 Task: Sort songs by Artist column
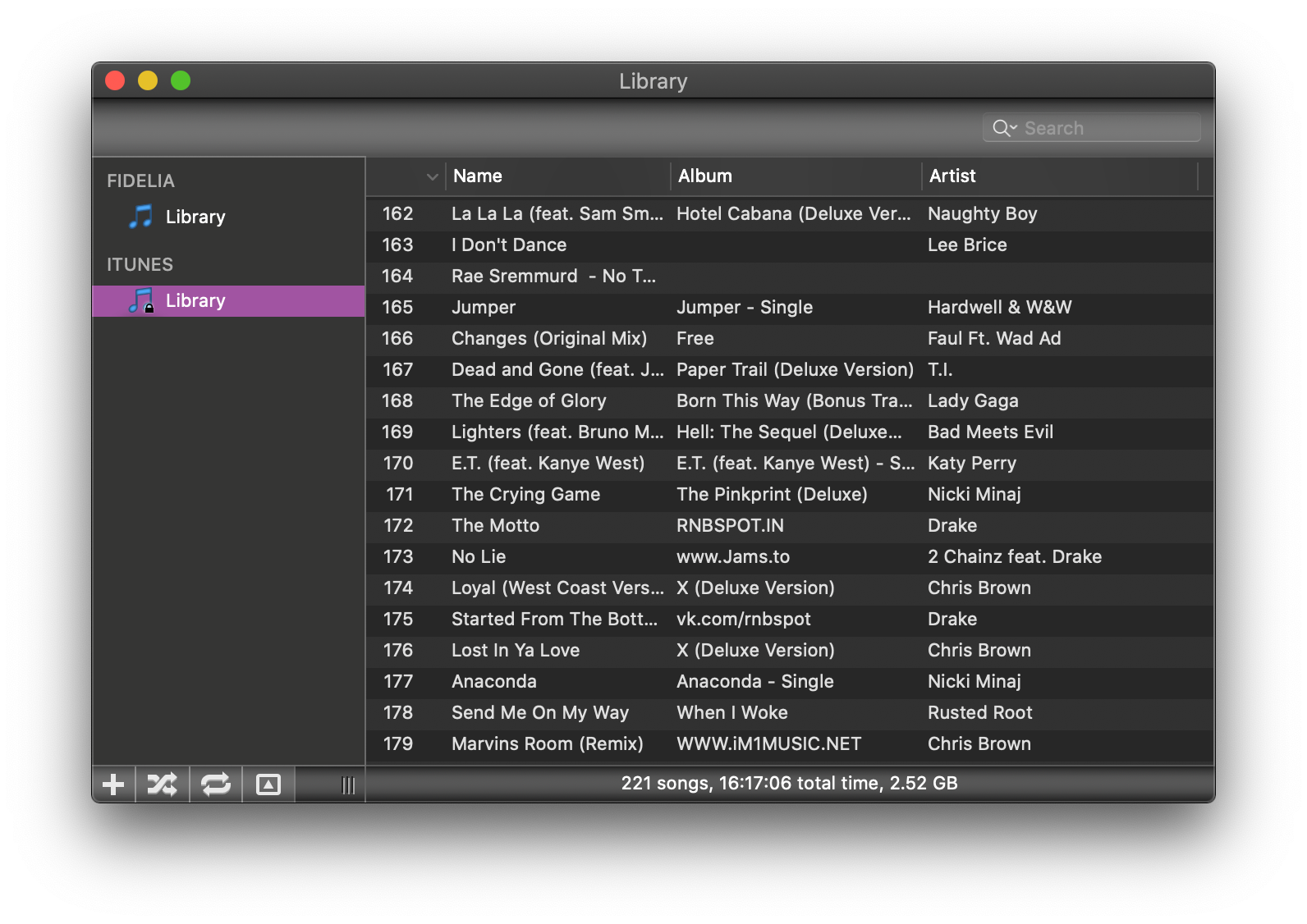tap(1057, 176)
